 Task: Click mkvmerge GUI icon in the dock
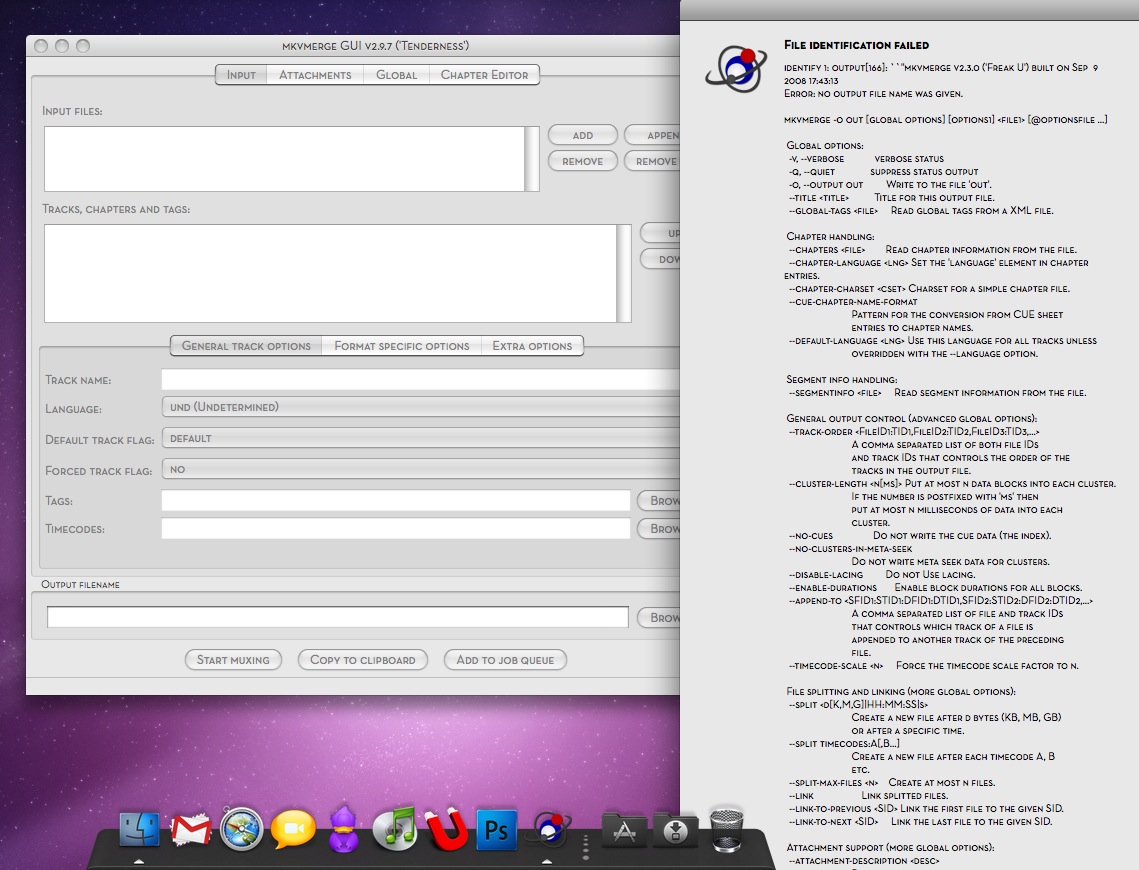coord(550,829)
